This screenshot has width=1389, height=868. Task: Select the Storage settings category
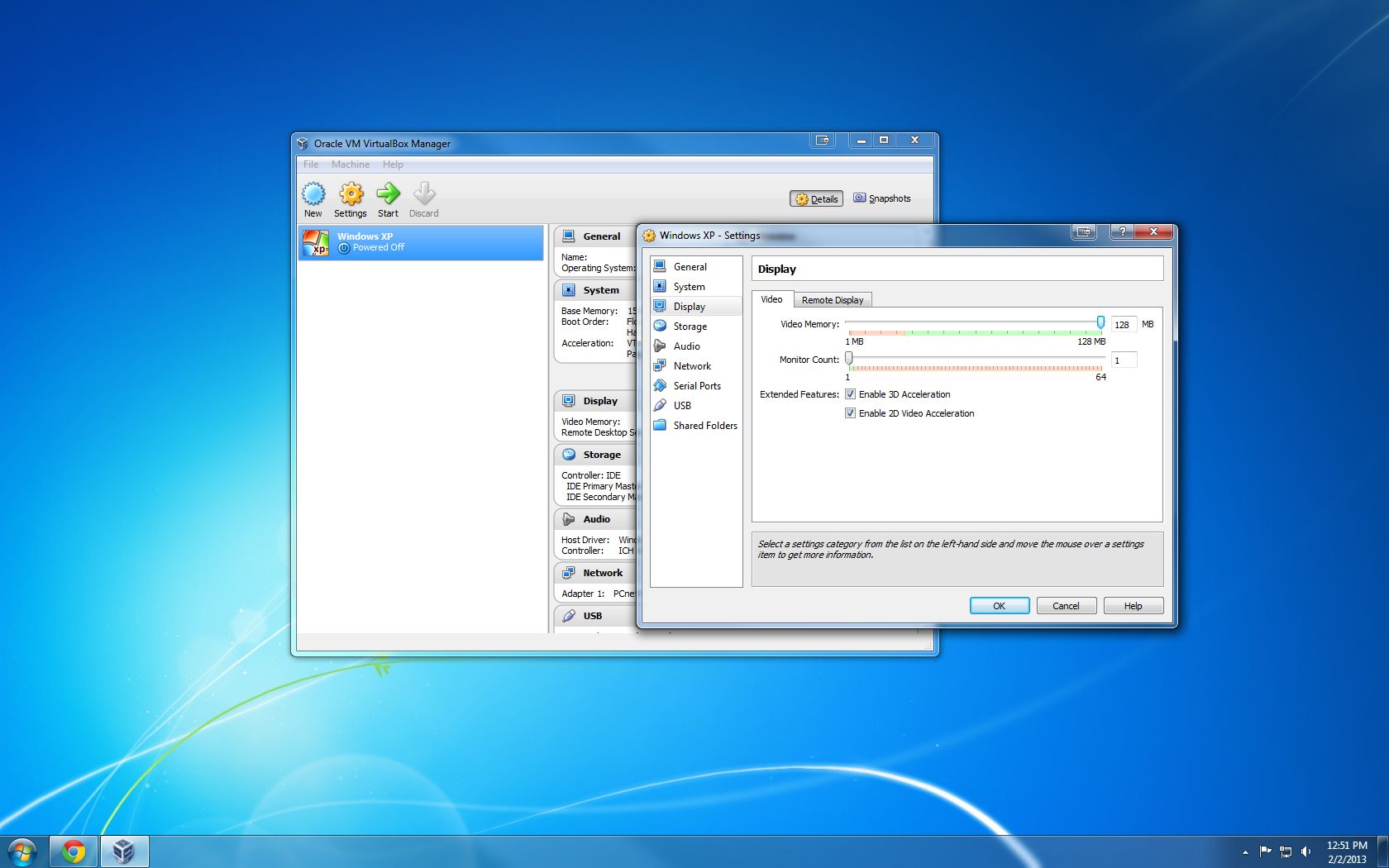tap(690, 326)
